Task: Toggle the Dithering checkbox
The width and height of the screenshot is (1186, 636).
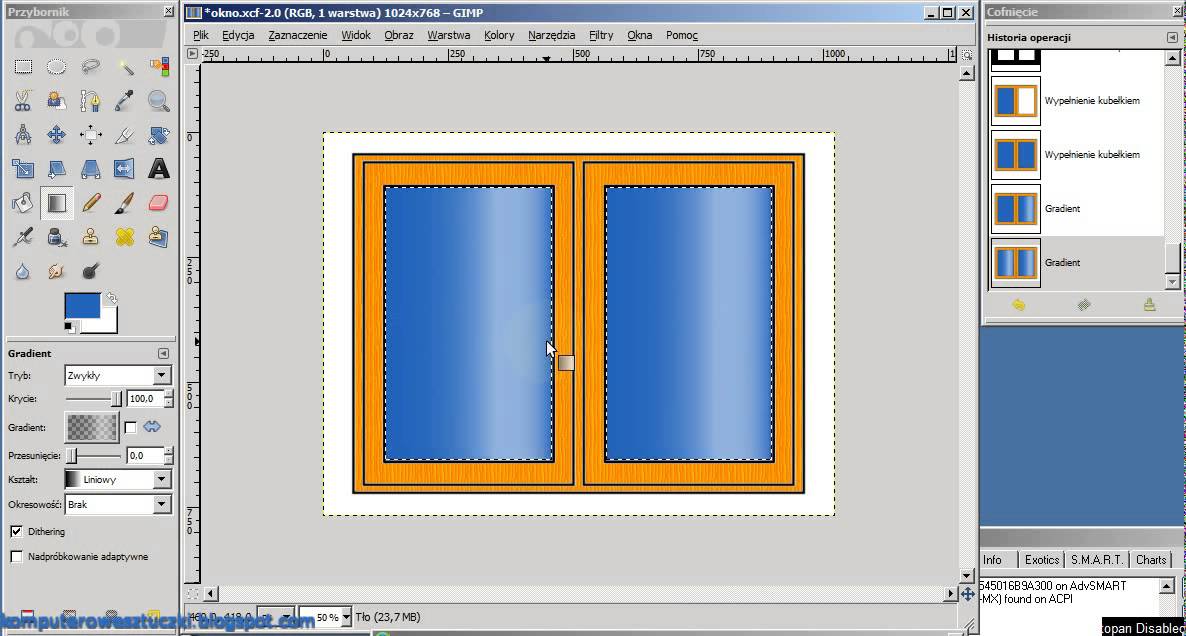Action: 16,532
